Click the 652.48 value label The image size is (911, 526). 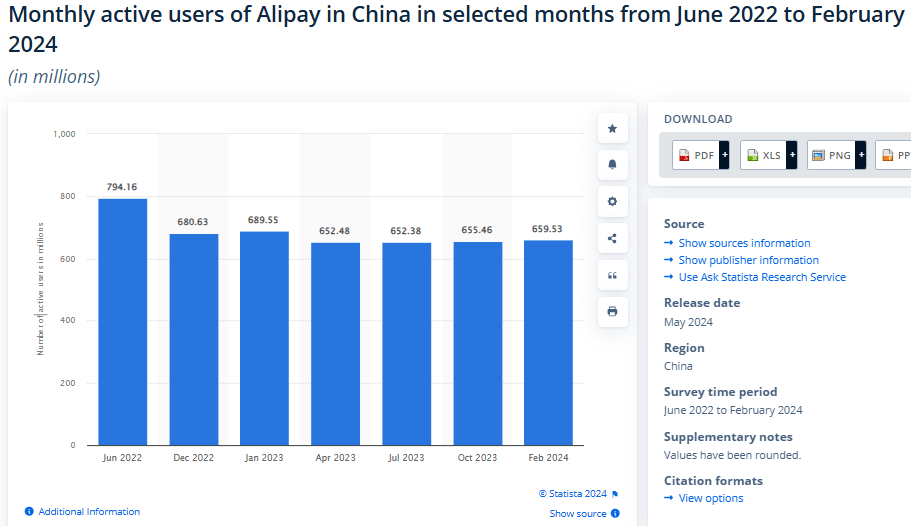(x=335, y=231)
